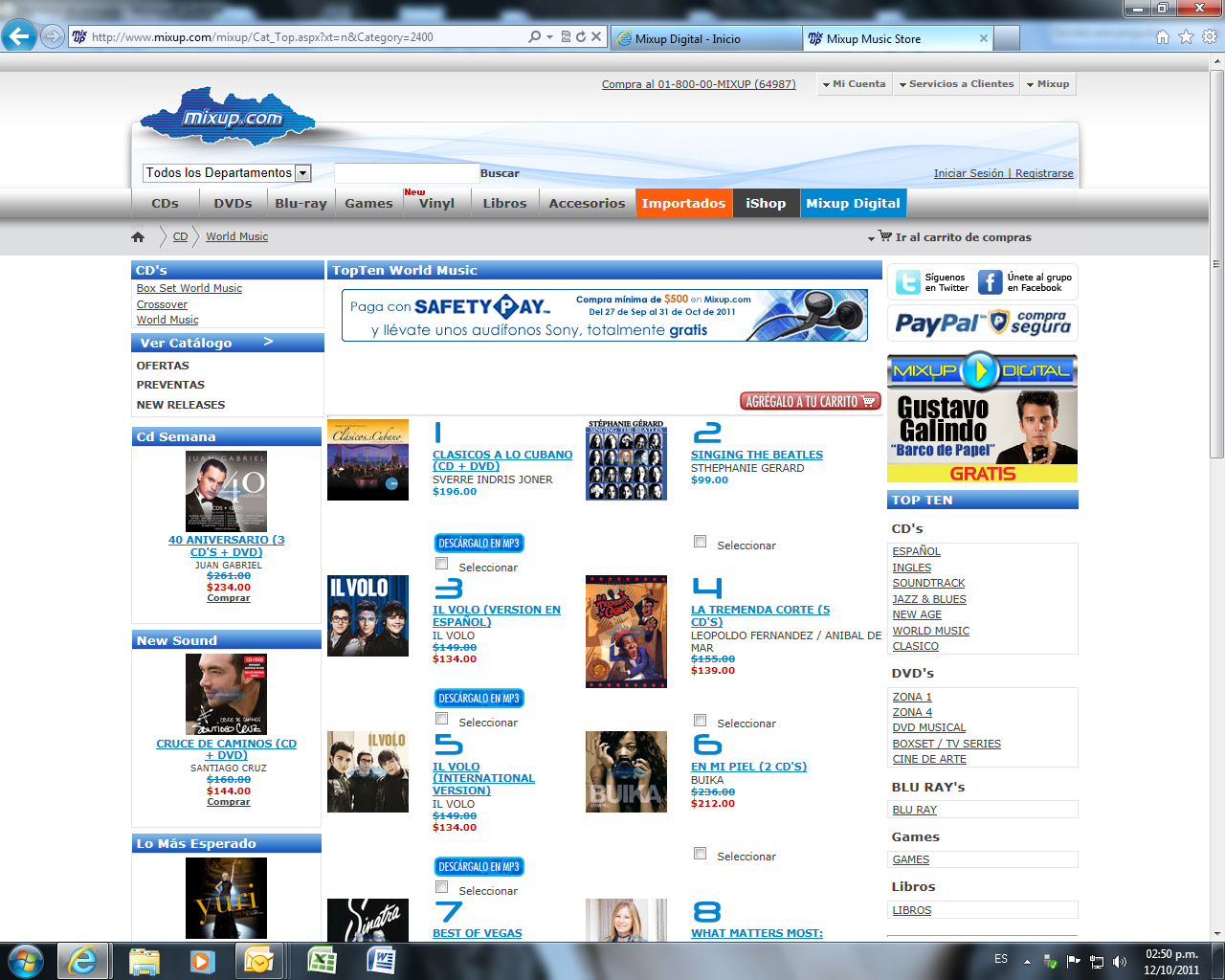Click the mixup.com logo
Screen dimensions: 1225x980
point(228,119)
